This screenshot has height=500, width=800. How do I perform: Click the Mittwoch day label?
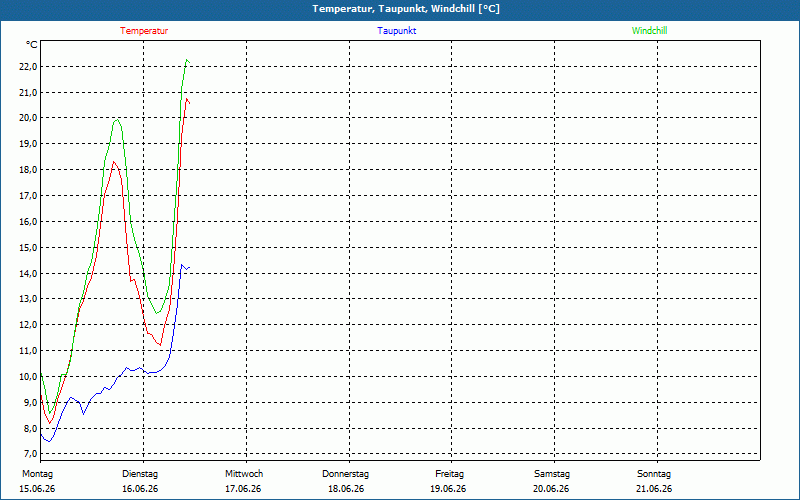point(244,474)
